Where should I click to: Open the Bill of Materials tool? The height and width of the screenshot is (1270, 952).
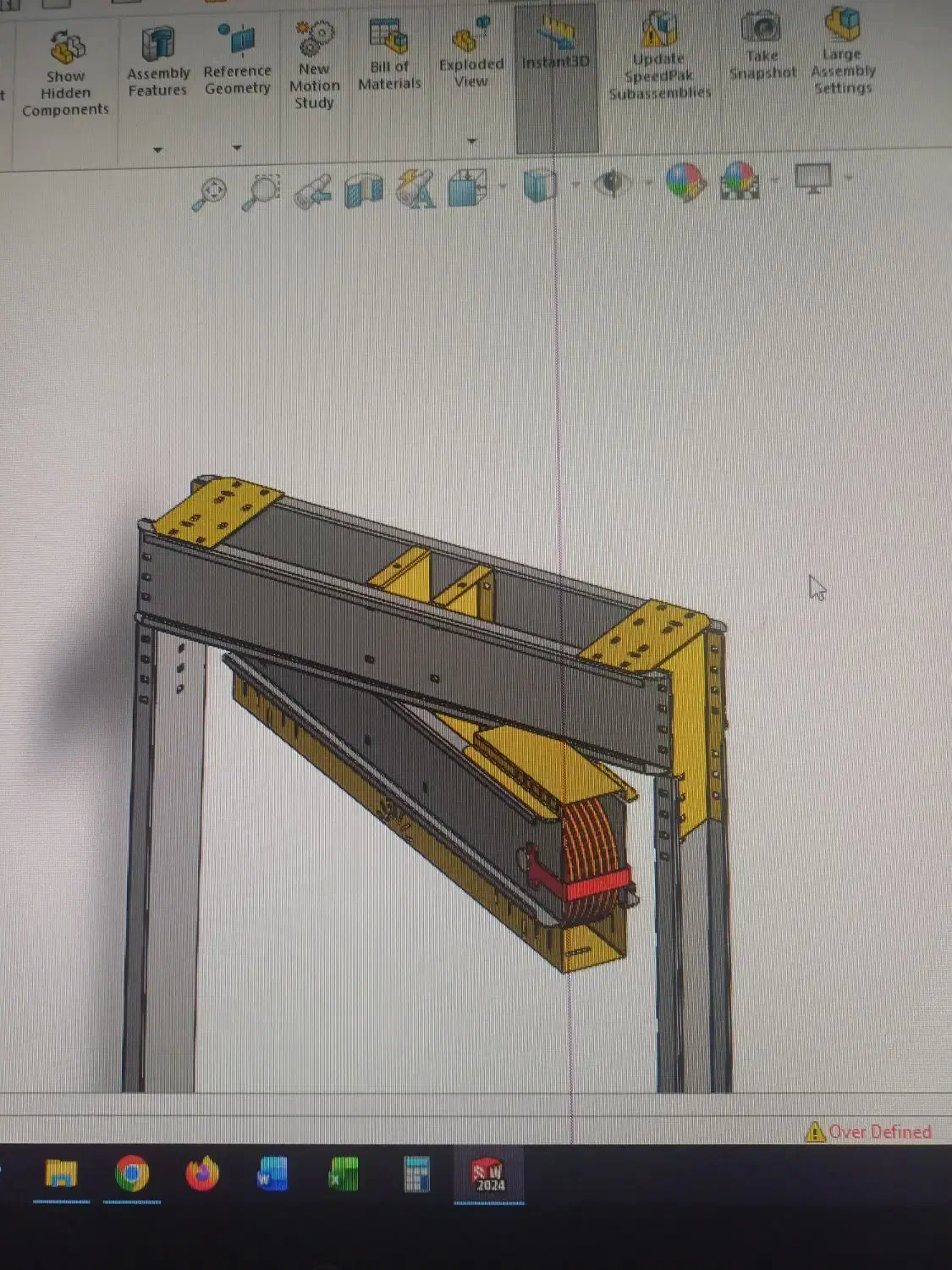pyautogui.click(x=388, y=51)
